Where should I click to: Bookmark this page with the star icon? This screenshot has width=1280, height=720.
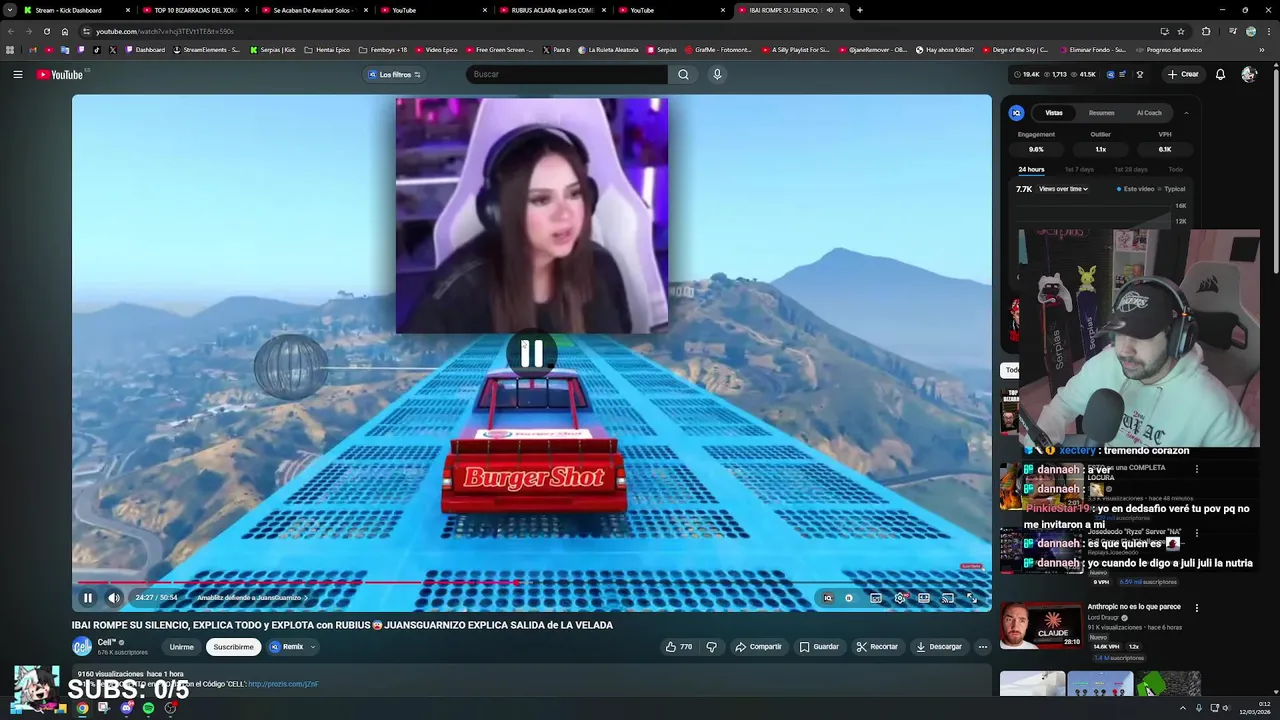(1181, 31)
